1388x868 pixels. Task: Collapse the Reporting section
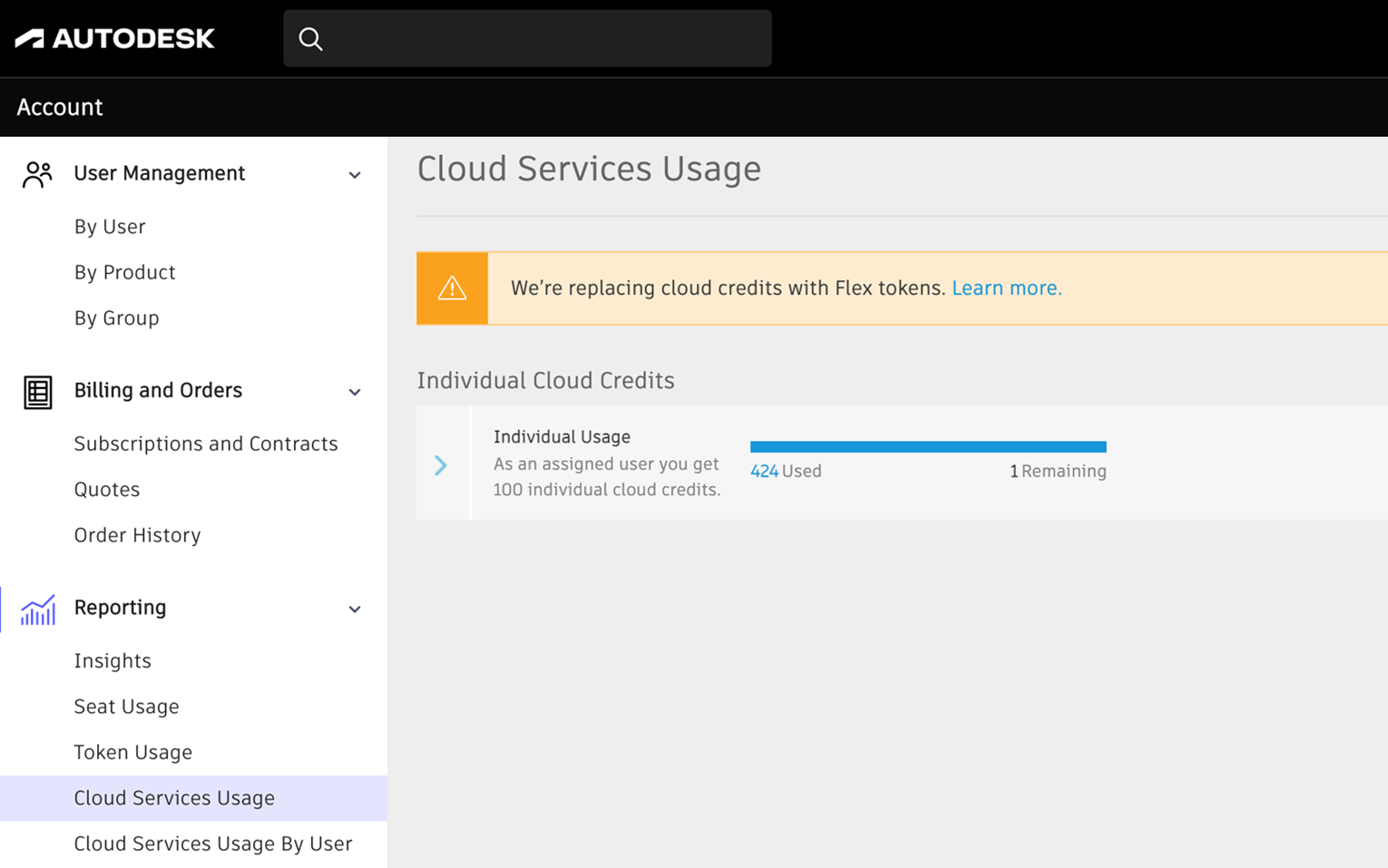point(354,609)
